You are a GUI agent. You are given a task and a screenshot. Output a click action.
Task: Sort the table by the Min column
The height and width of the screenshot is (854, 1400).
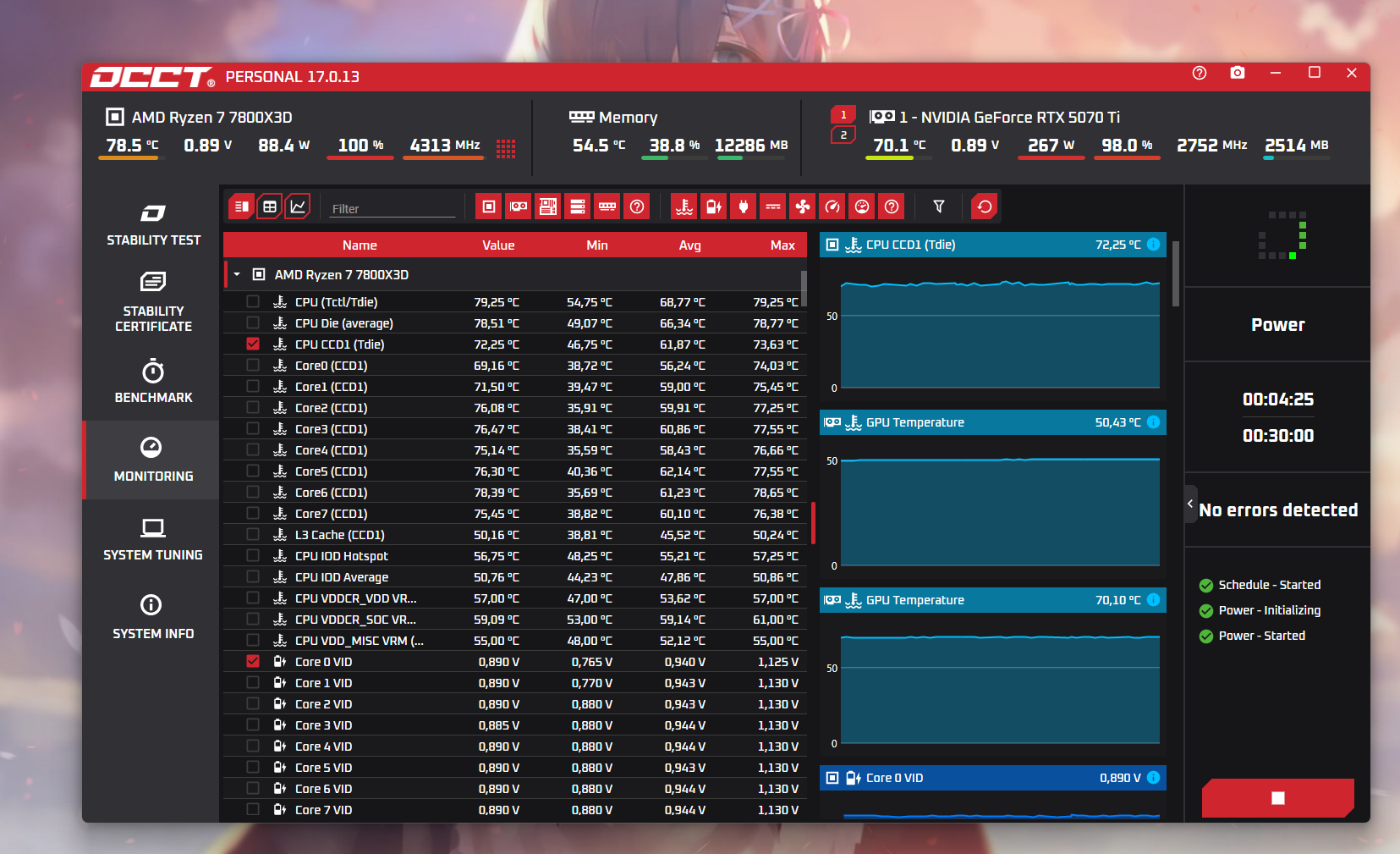tap(597, 245)
